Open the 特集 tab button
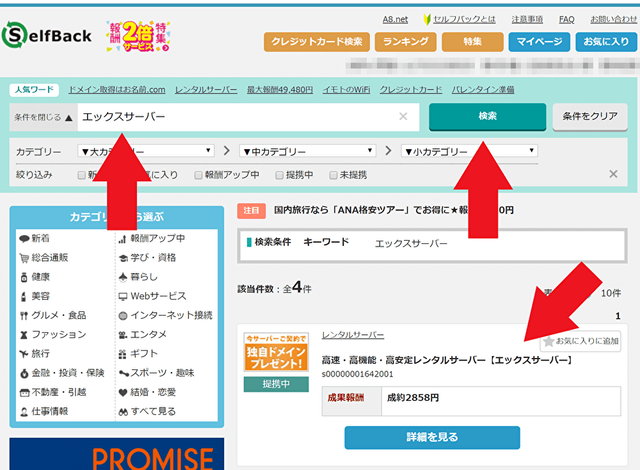This screenshot has width=640, height=470. (x=473, y=42)
